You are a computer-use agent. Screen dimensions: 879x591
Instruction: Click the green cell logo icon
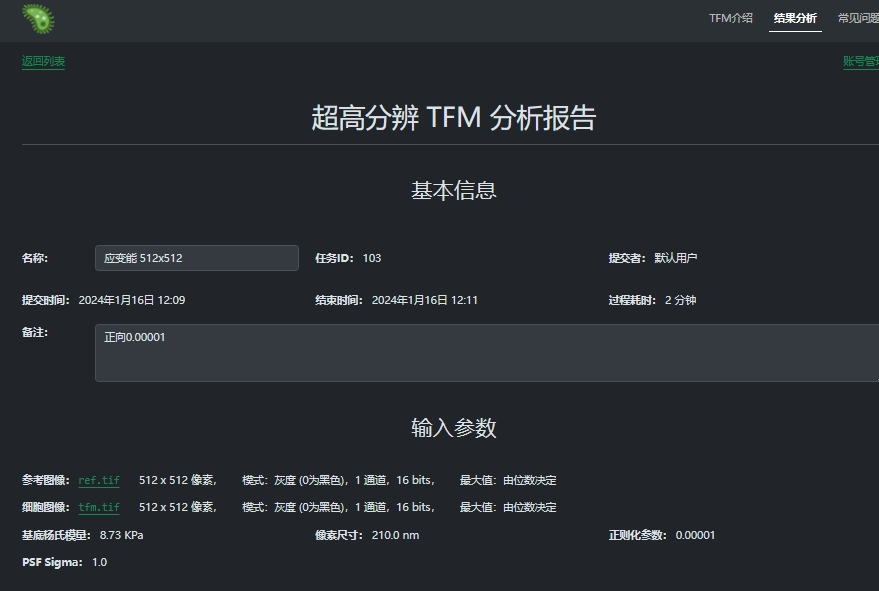tap(38, 19)
